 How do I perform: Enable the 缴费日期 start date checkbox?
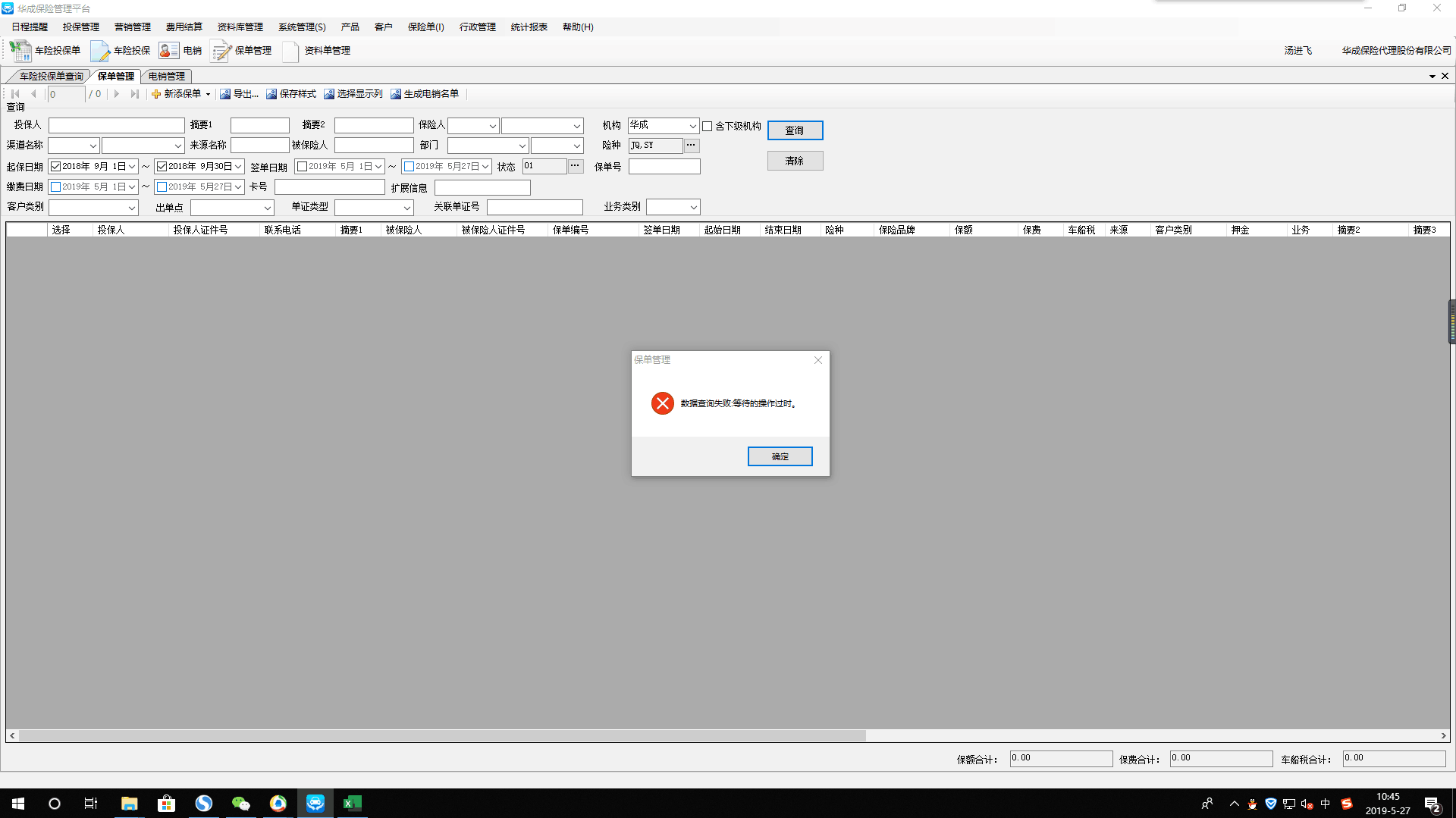(55, 187)
